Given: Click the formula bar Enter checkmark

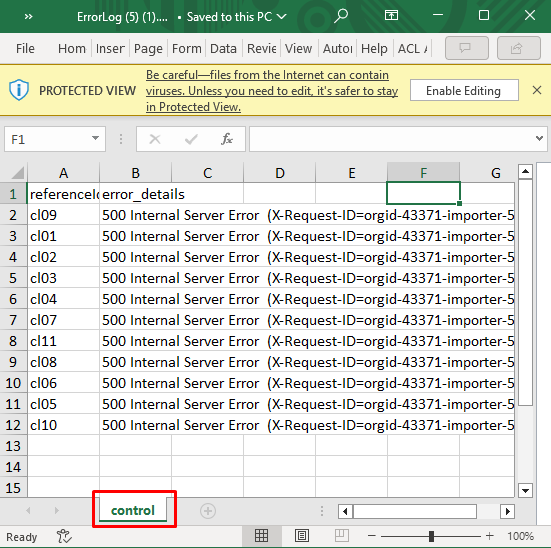Looking at the screenshot, I should pos(191,140).
